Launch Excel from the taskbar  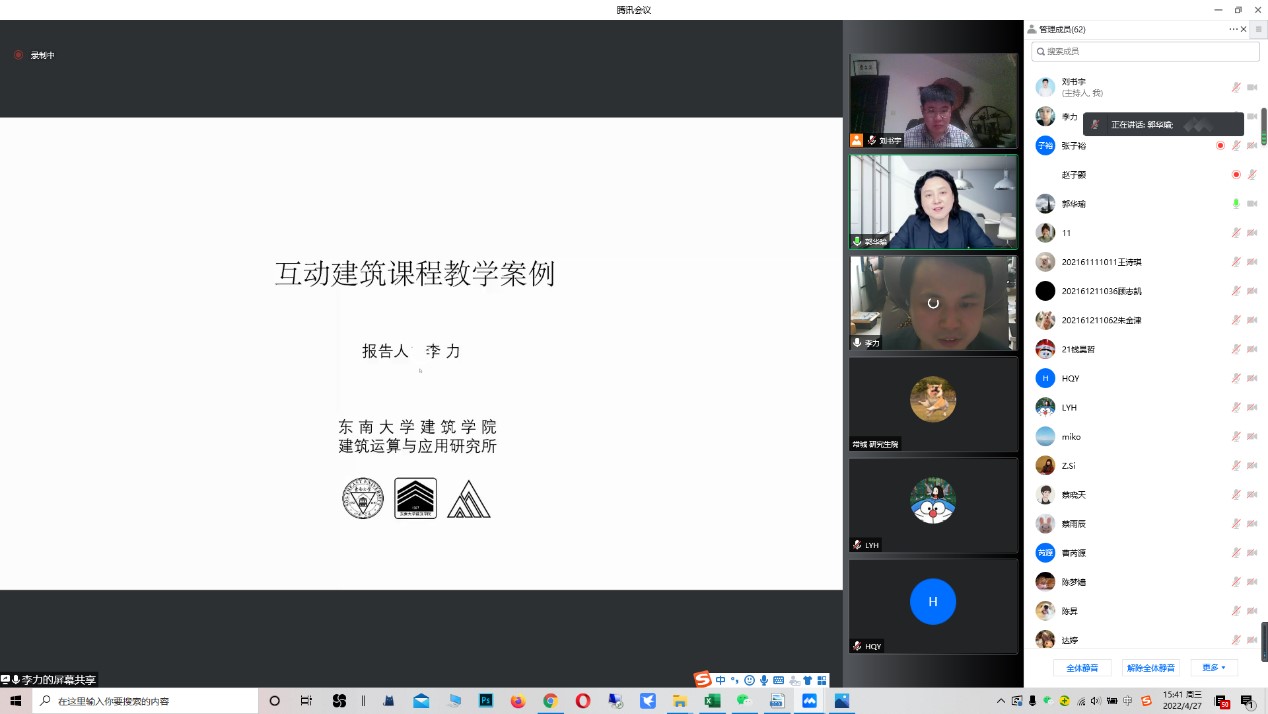[712, 701]
